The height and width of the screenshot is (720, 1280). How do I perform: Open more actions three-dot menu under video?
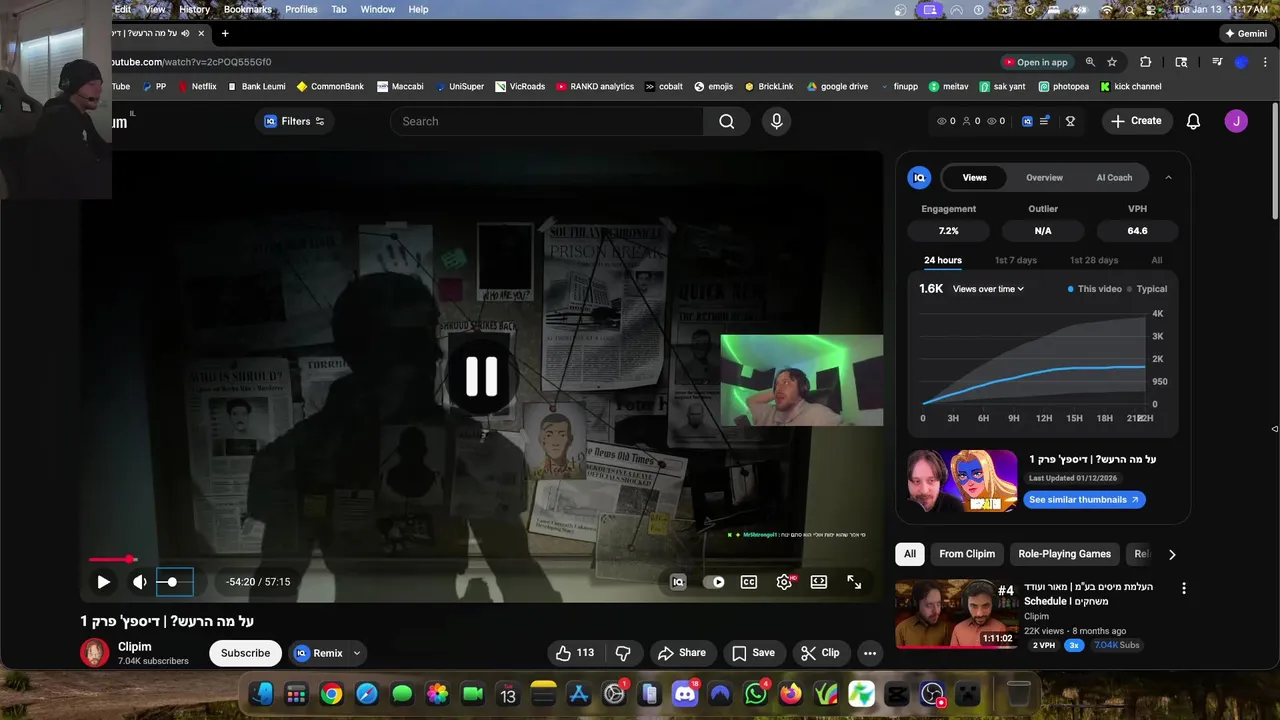(870, 653)
